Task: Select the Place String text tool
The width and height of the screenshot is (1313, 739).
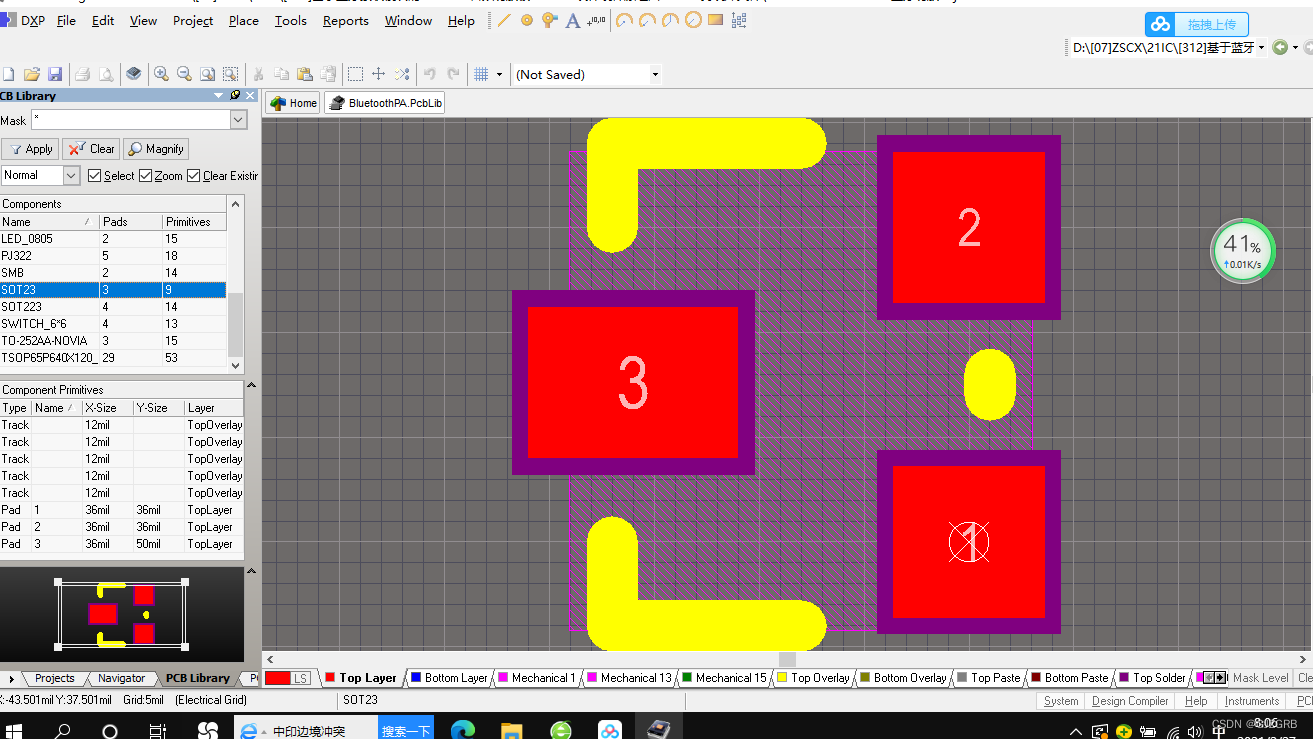Action: click(573, 20)
